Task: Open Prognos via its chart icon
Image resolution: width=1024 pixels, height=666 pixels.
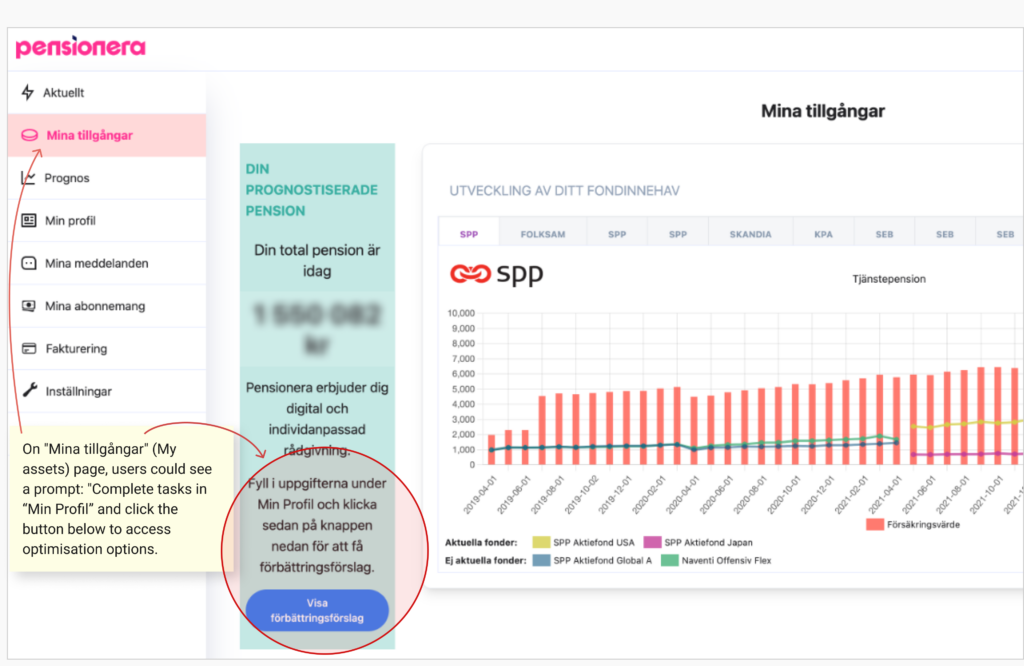Action: [28, 178]
